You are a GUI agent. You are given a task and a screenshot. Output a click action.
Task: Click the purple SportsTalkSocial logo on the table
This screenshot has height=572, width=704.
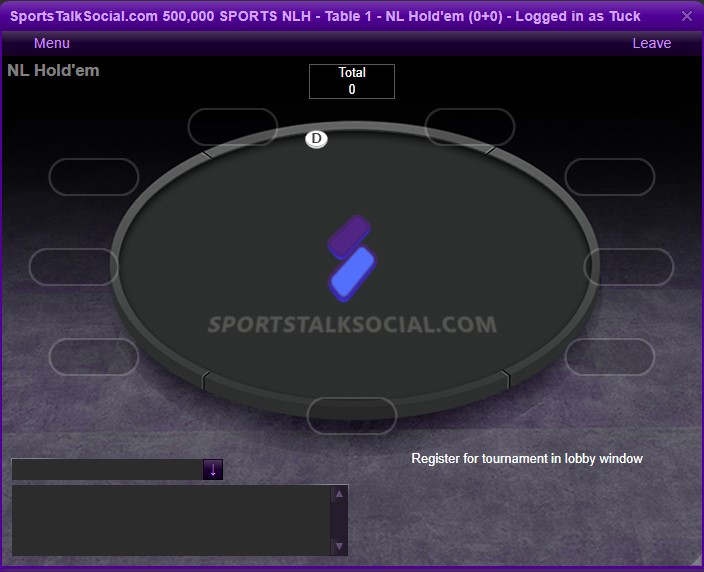352,258
